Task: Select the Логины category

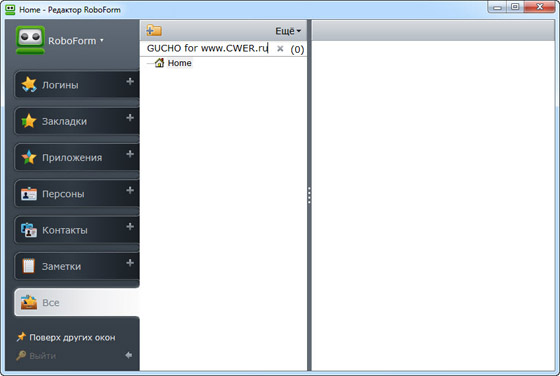Action: [76, 85]
